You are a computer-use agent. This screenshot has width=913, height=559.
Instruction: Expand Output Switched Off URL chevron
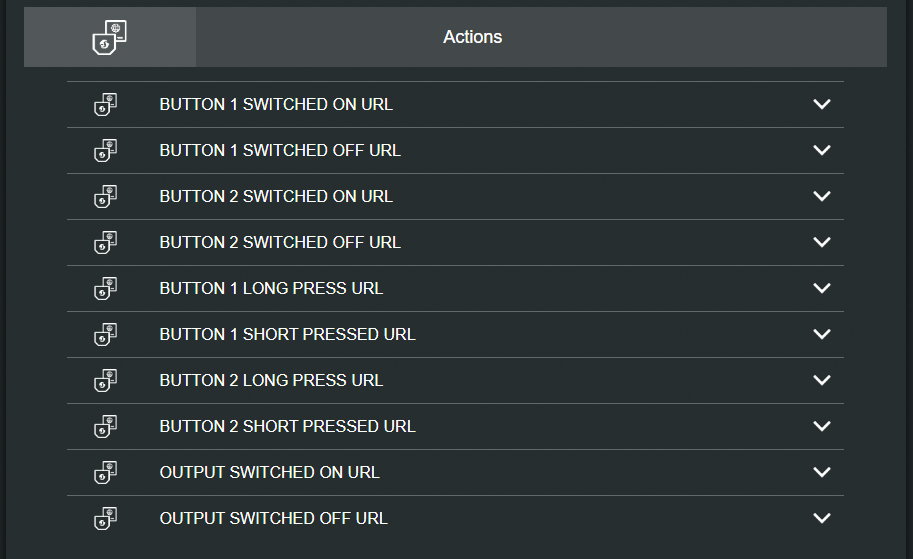822,518
